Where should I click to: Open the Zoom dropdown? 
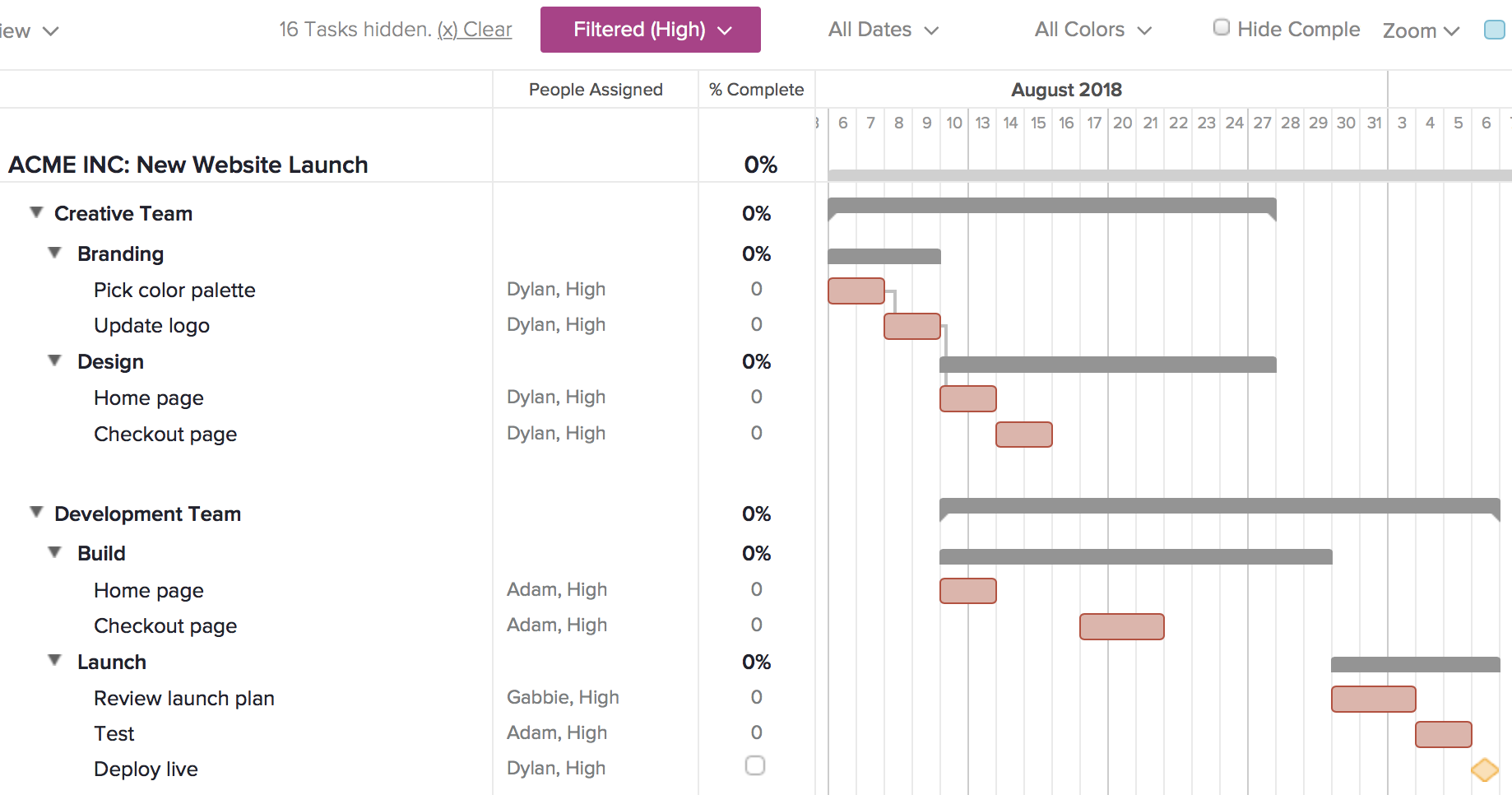pos(1420,30)
